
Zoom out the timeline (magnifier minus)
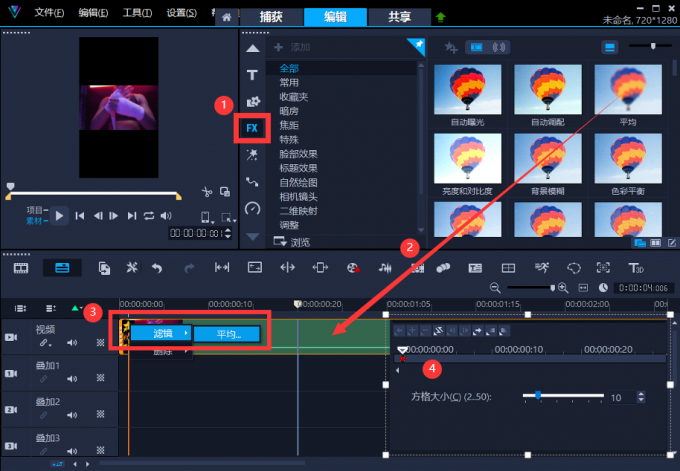495,288
